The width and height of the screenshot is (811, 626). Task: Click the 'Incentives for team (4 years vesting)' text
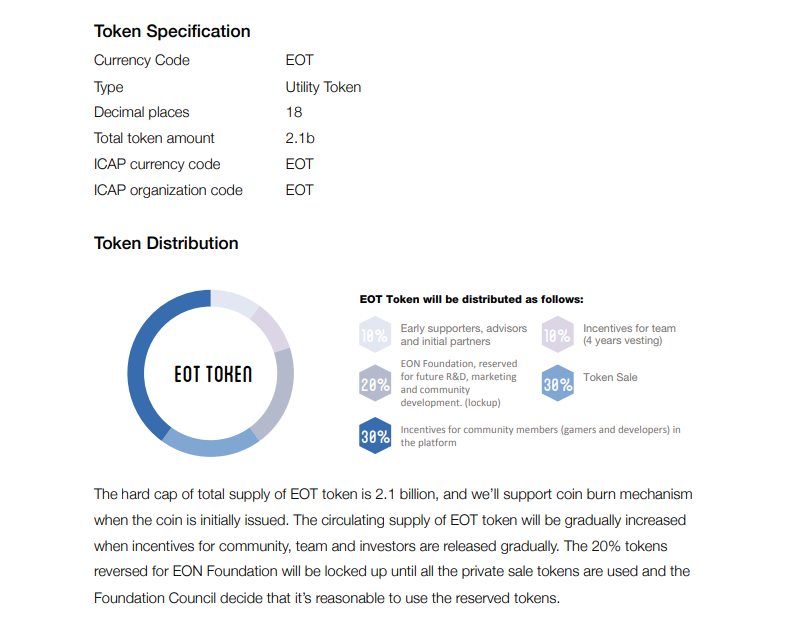(629, 334)
